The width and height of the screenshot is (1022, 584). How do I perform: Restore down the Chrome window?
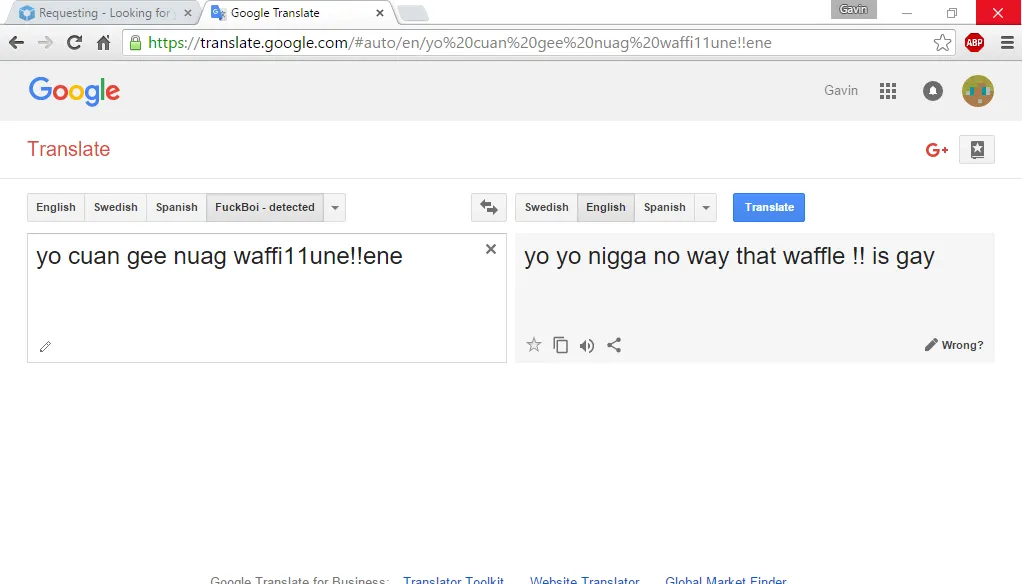click(x=952, y=13)
